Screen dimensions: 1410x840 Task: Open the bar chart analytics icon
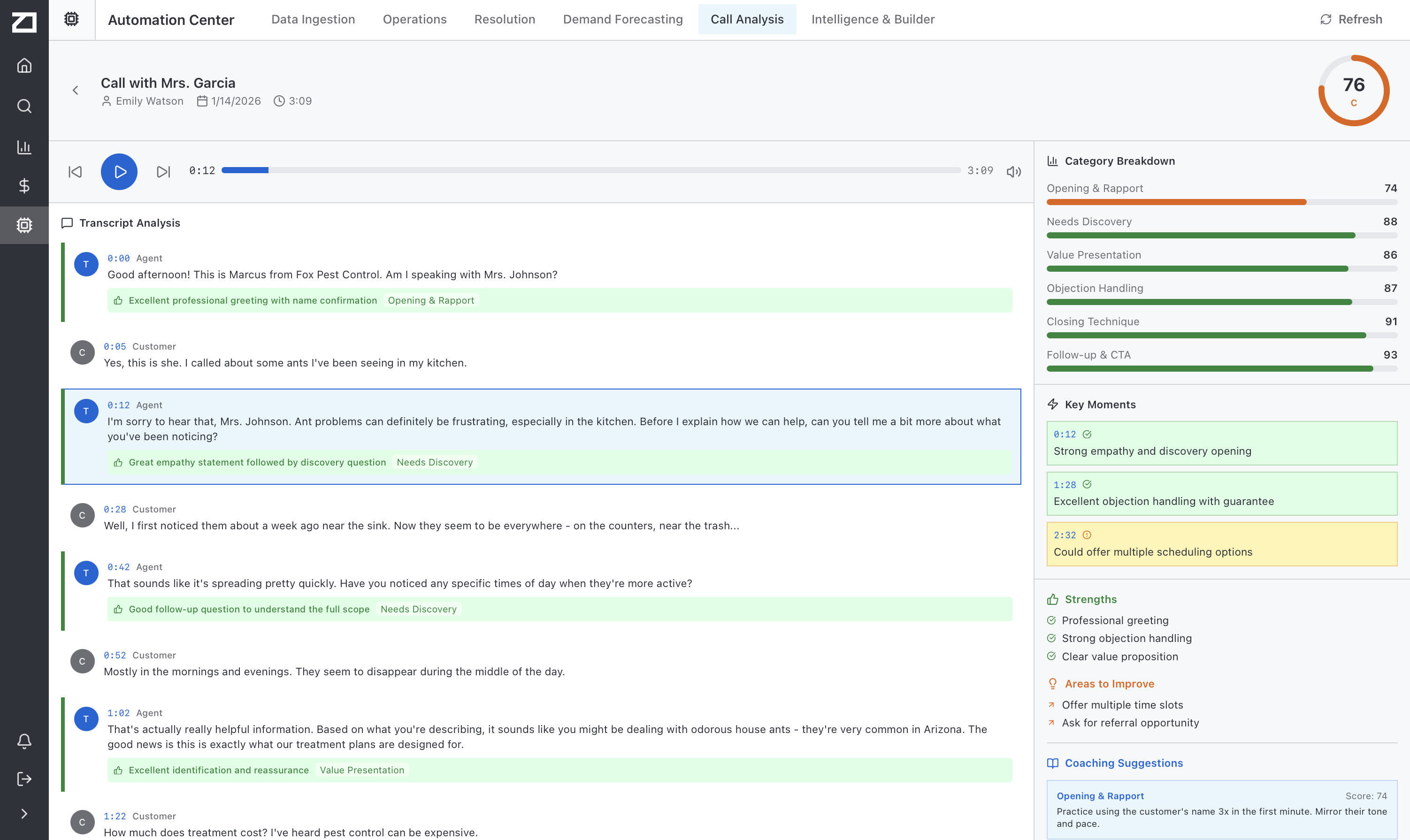tap(24, 147)
